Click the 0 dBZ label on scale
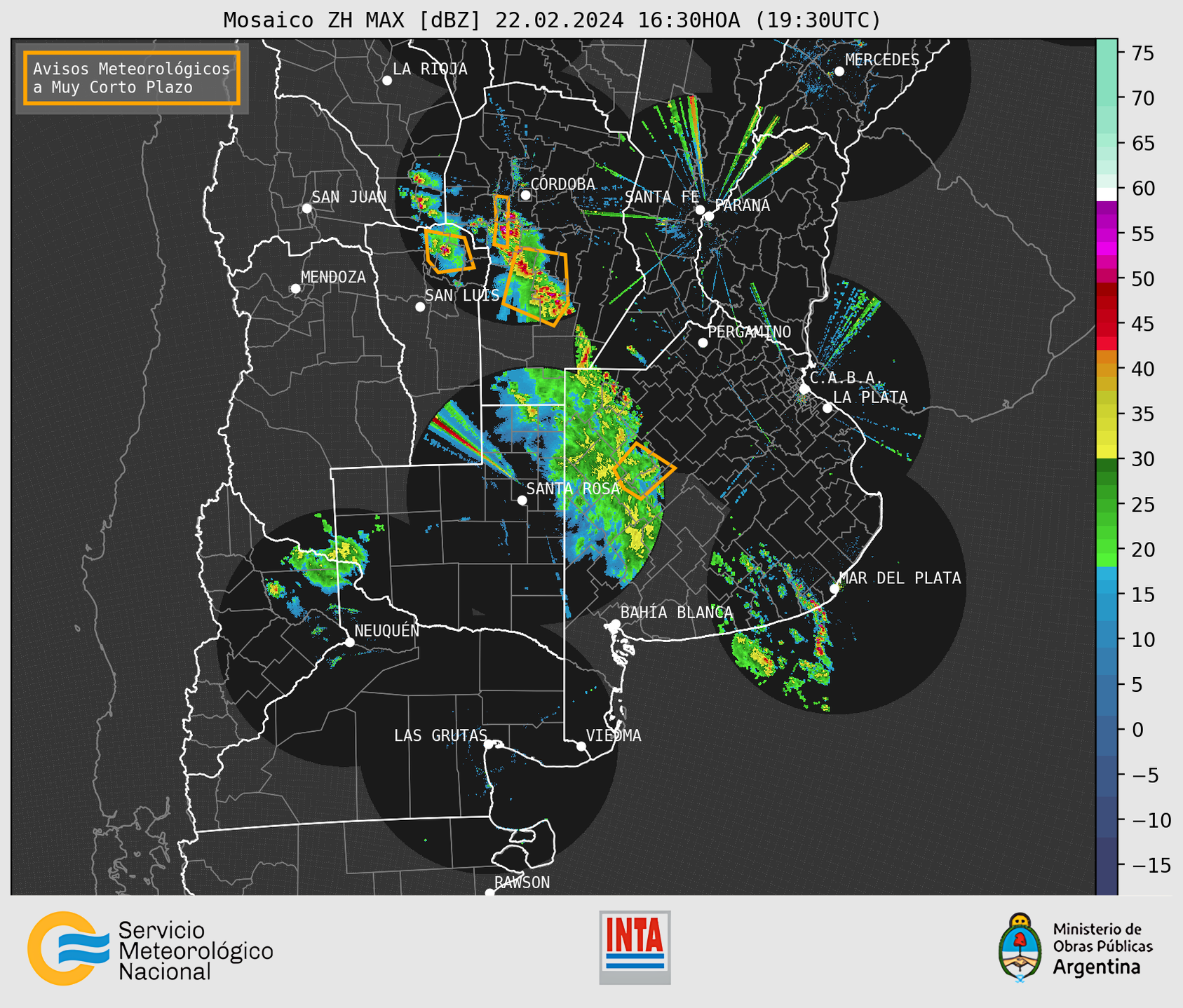 [1137, 730]
